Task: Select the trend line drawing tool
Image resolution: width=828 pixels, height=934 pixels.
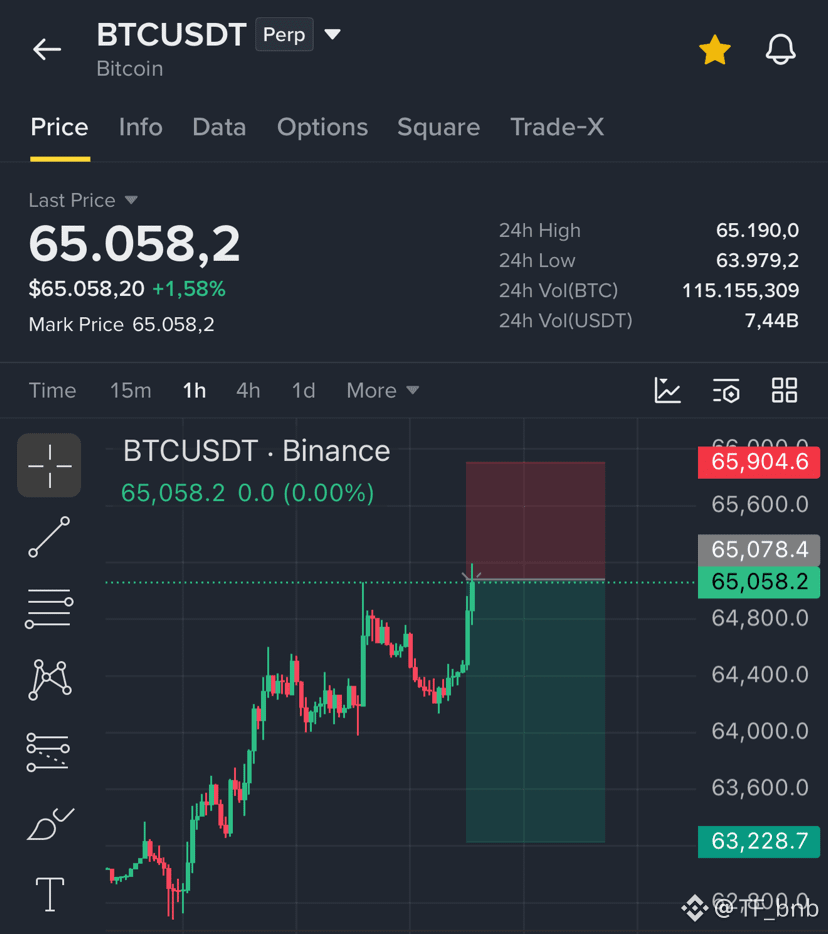Action: click(x=49, y=537)
